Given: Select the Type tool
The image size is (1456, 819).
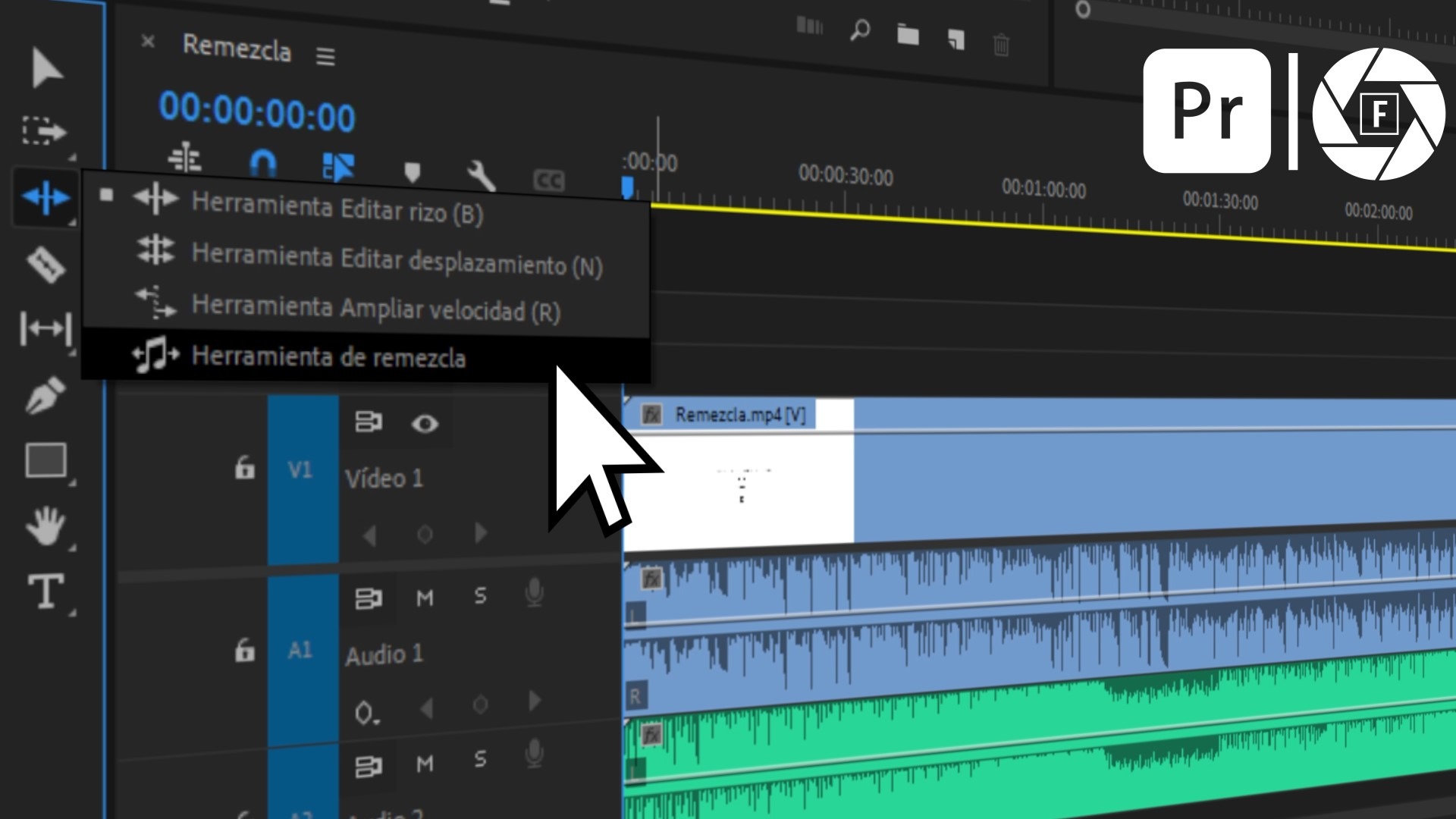Looking at the screenshot, I should (45, 591).
